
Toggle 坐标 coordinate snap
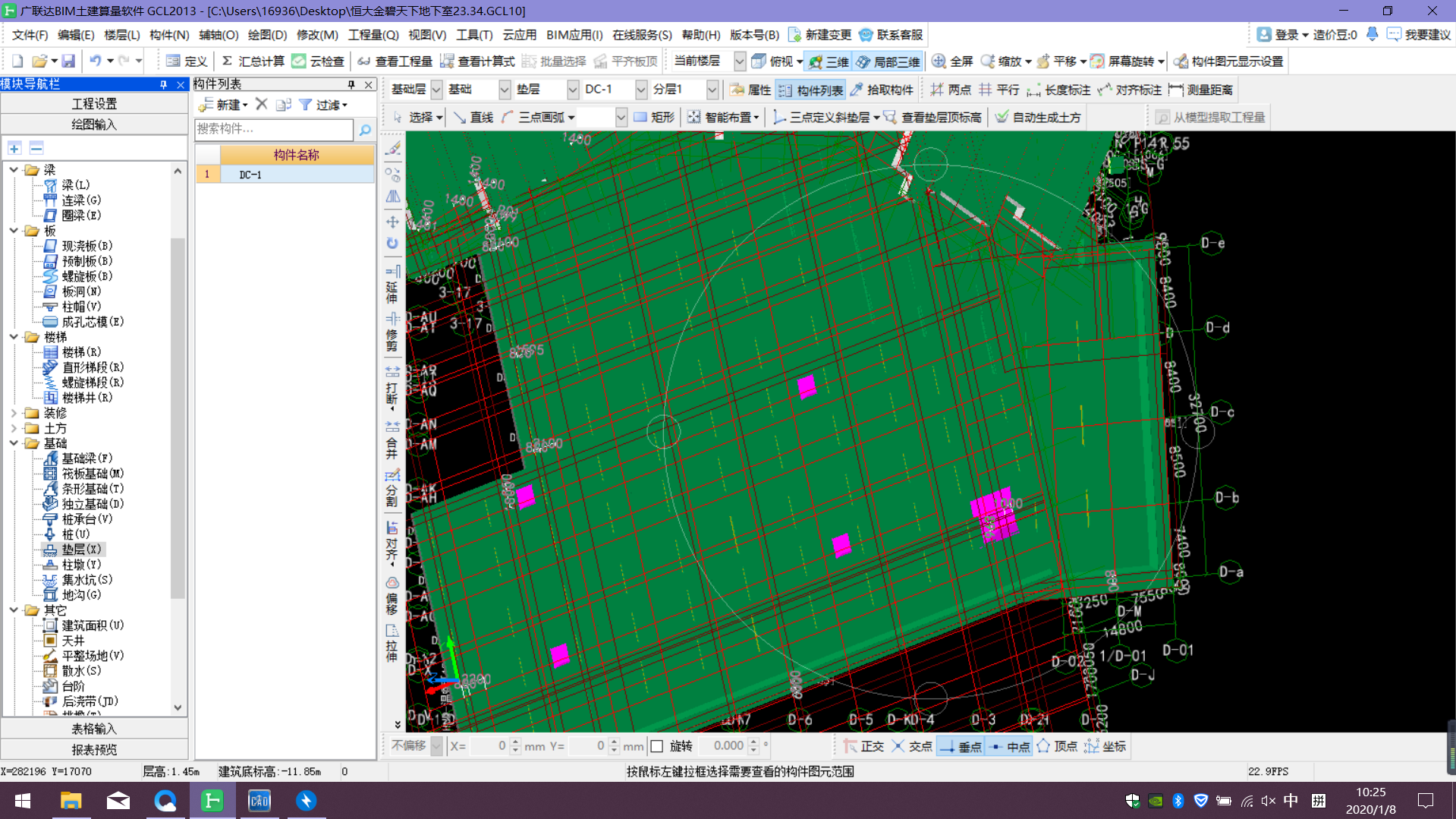(1105, 746)
